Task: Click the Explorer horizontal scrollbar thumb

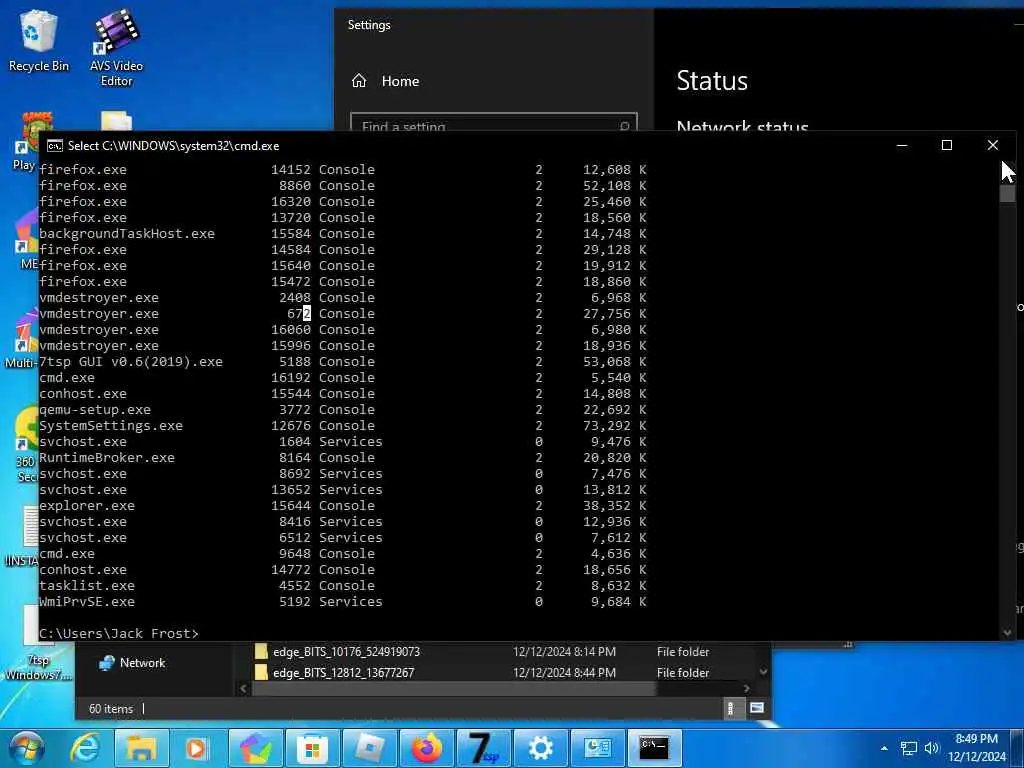Action: pos(453,688)
